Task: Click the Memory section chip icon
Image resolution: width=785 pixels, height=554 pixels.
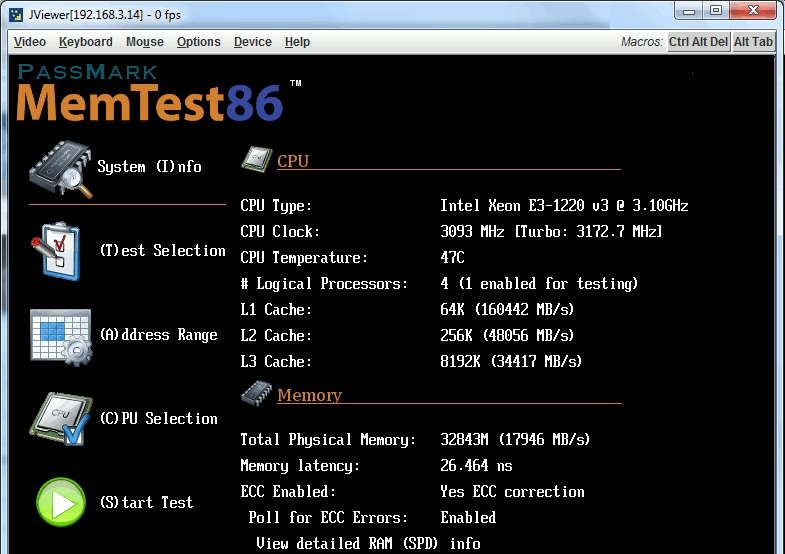Action: (x=256, y=393)
